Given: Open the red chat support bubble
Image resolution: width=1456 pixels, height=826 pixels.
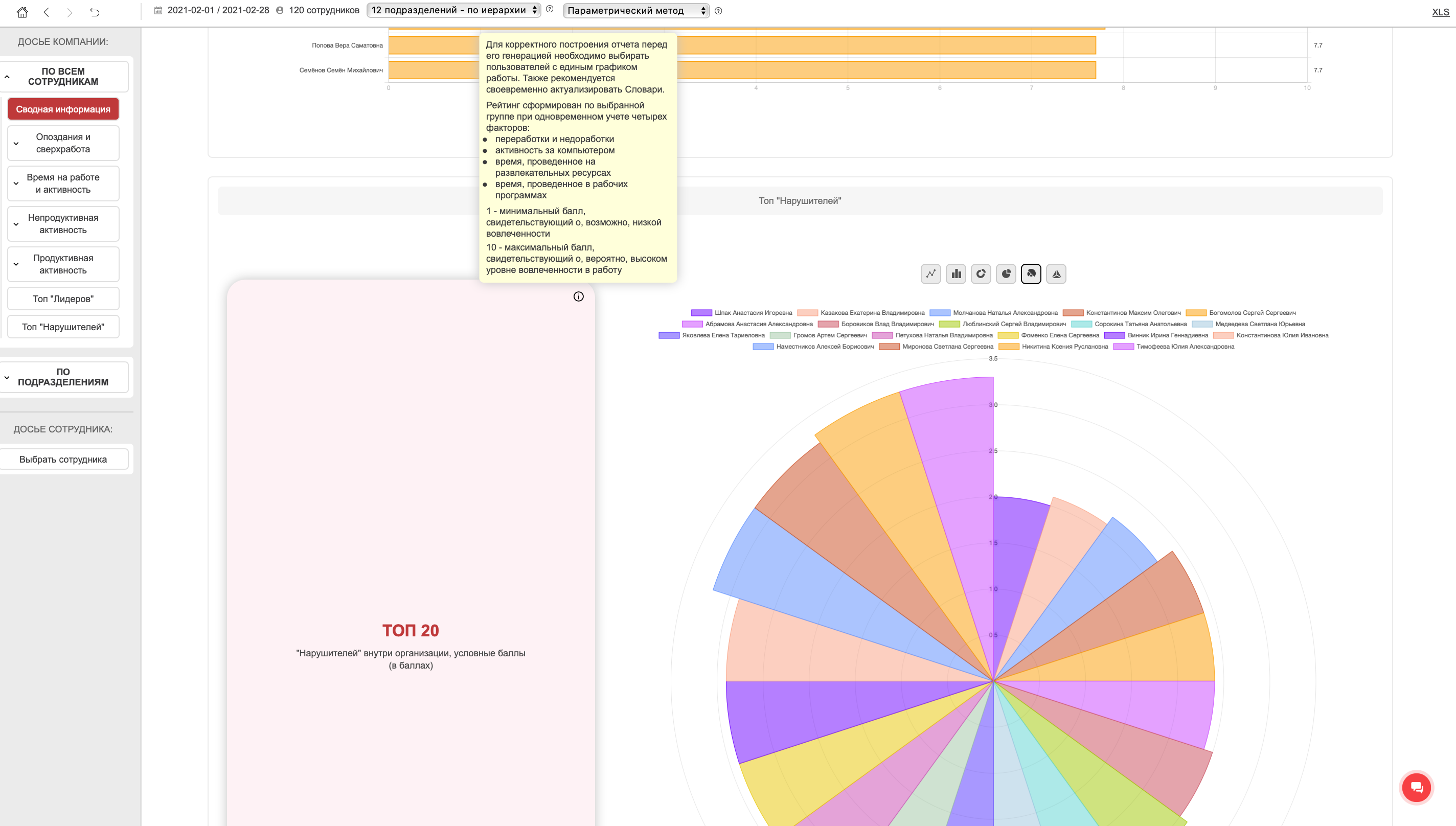Looking at the screenshot, I should click(1416, 788).
